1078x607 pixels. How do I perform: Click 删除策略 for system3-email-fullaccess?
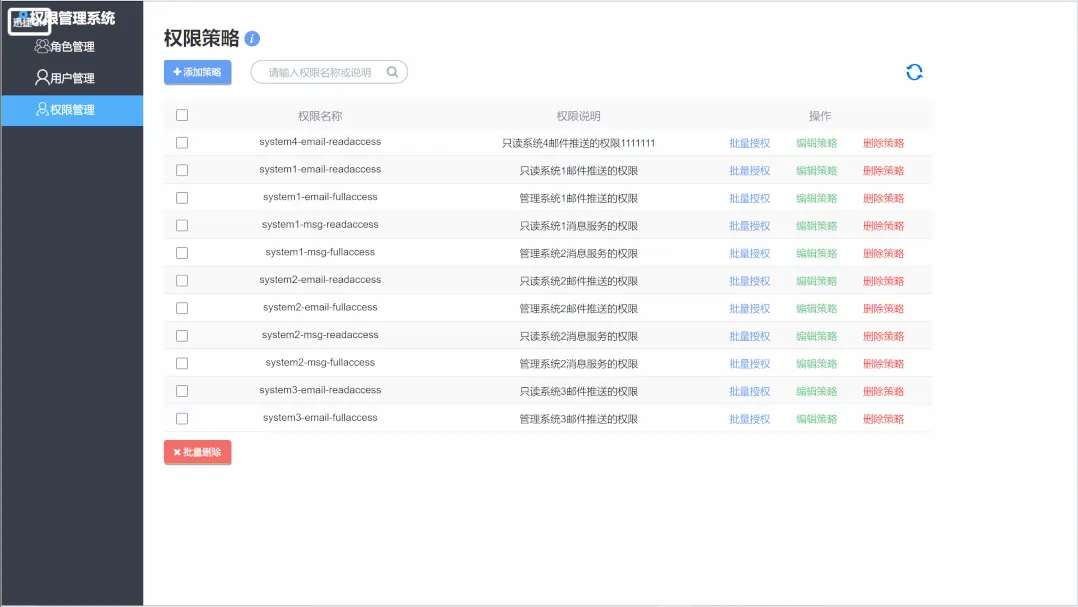pos(883,418)
